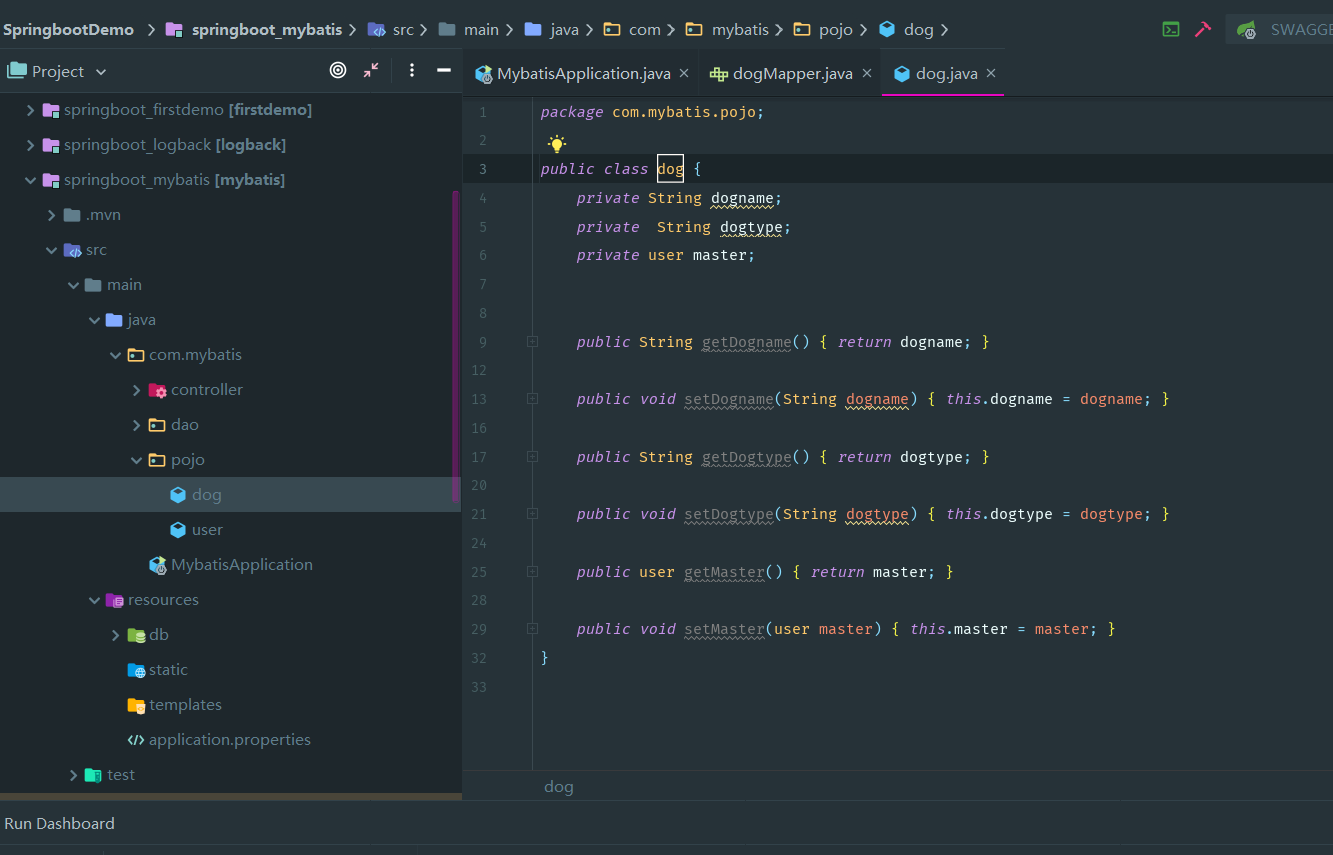Click SpringbootDemo in the breadcrumb

pyautogui.click(x=68, y=30)
